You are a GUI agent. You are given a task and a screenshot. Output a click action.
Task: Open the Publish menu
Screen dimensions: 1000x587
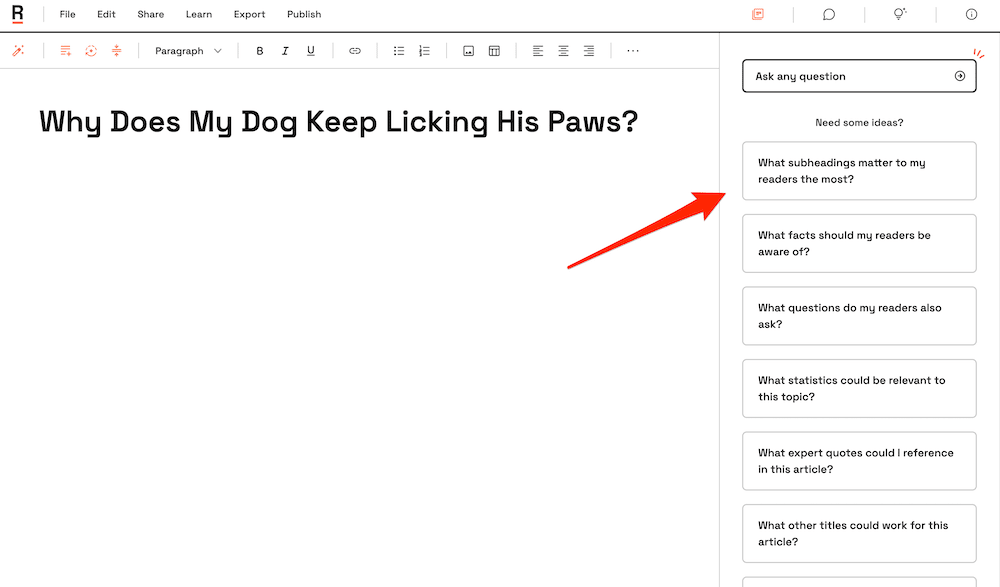[x=304, y=14]
